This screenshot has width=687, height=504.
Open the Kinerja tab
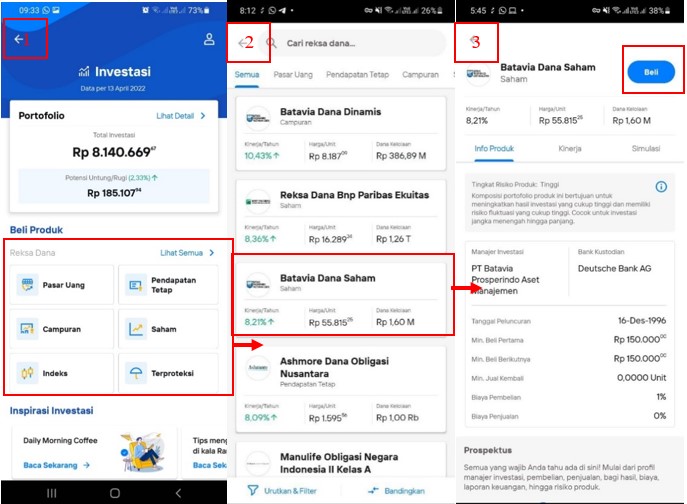tap(570, 149)
